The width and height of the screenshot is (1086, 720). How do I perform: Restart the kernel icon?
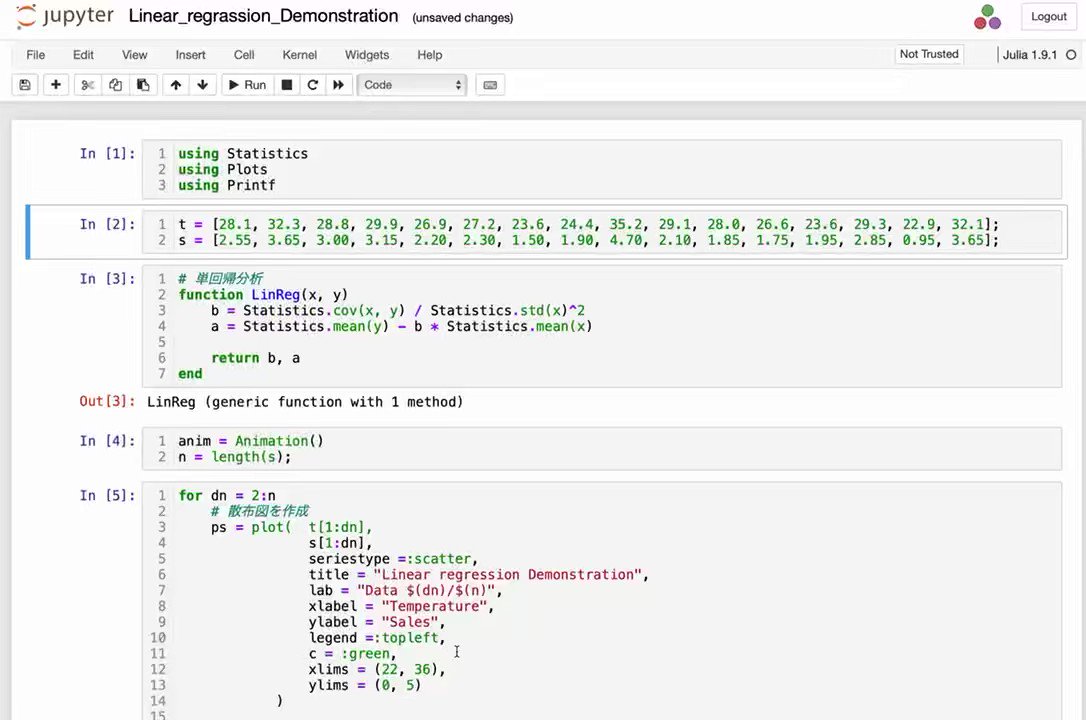(x=312, y=84)
